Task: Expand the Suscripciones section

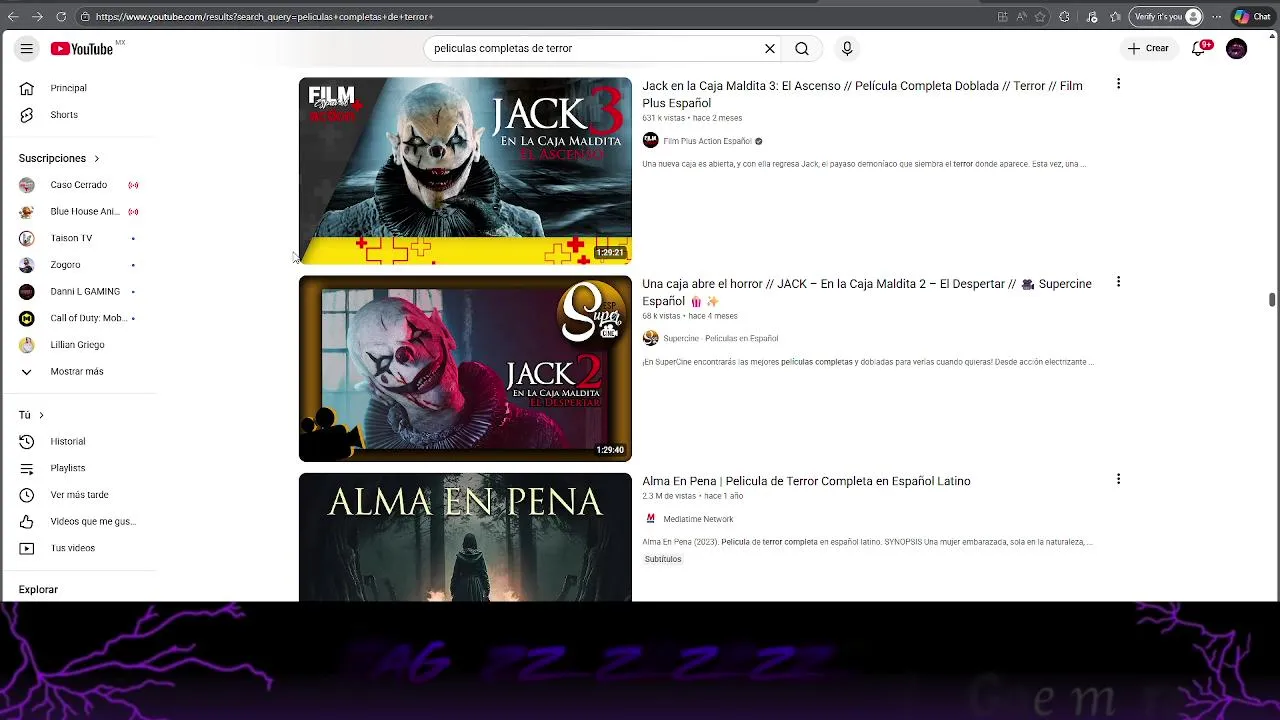Action: coord(59,158)
